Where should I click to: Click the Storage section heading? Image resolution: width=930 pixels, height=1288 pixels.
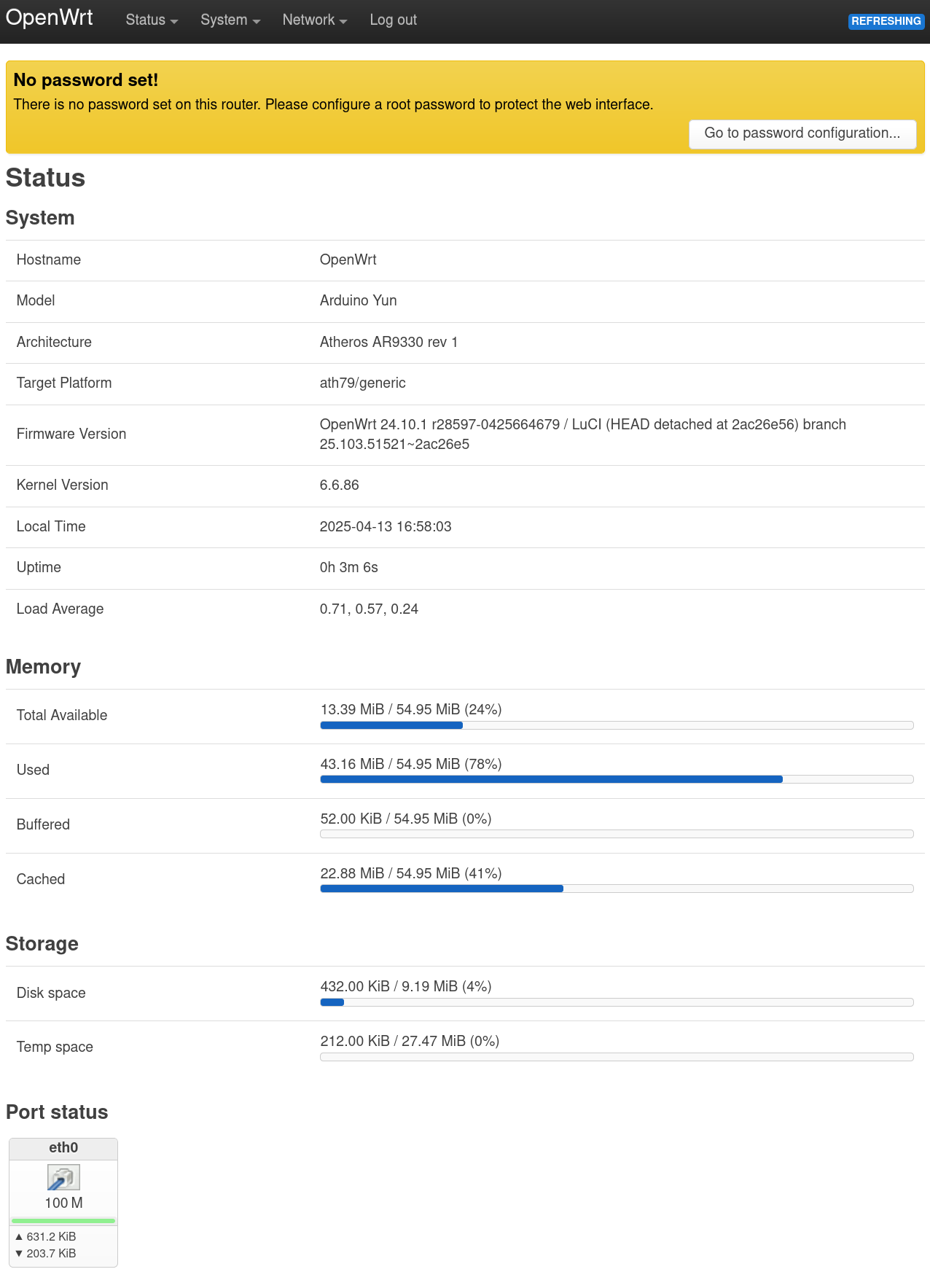(x=42, y=944)
